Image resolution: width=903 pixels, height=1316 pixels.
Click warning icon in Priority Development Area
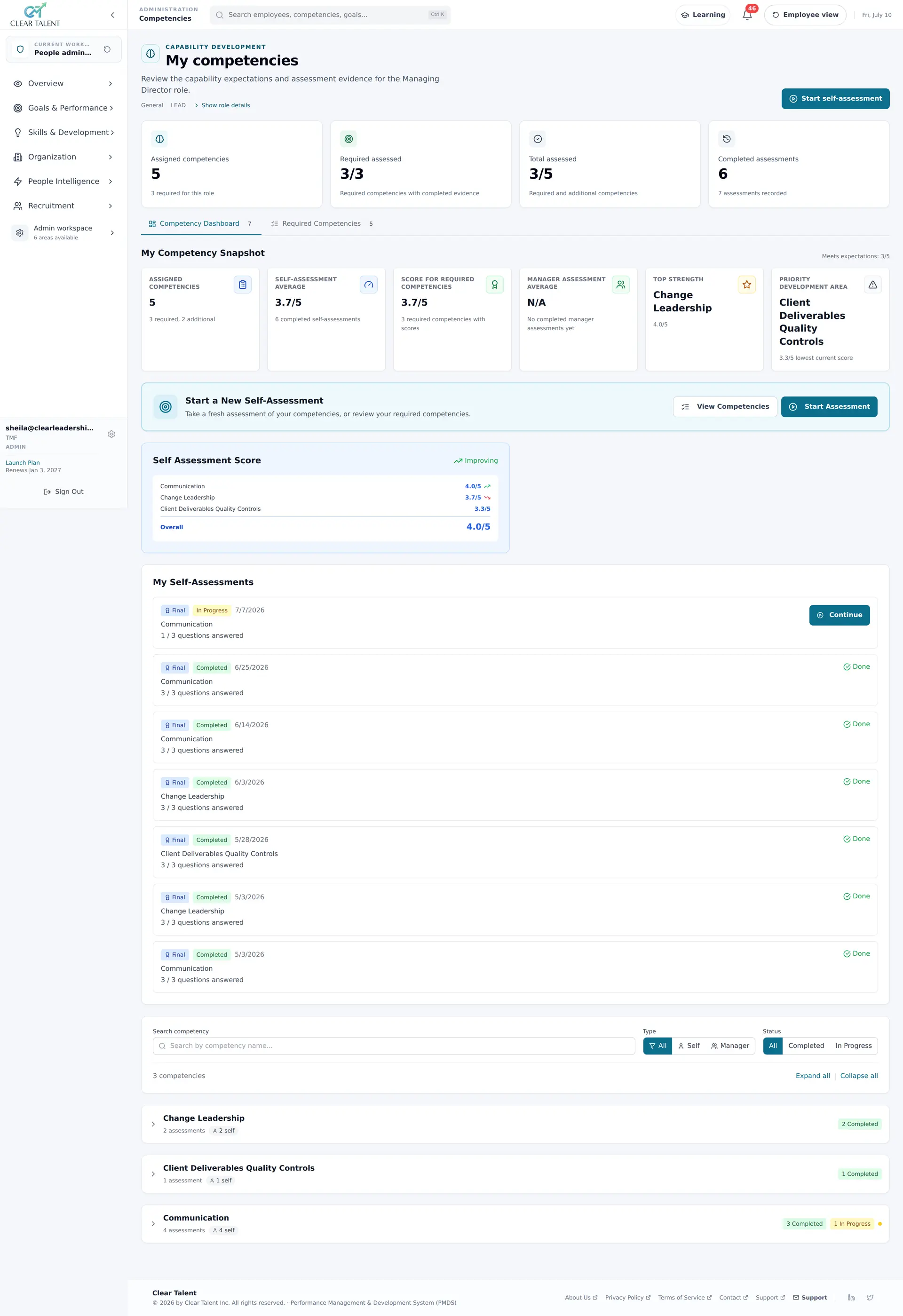coord(873,285)
